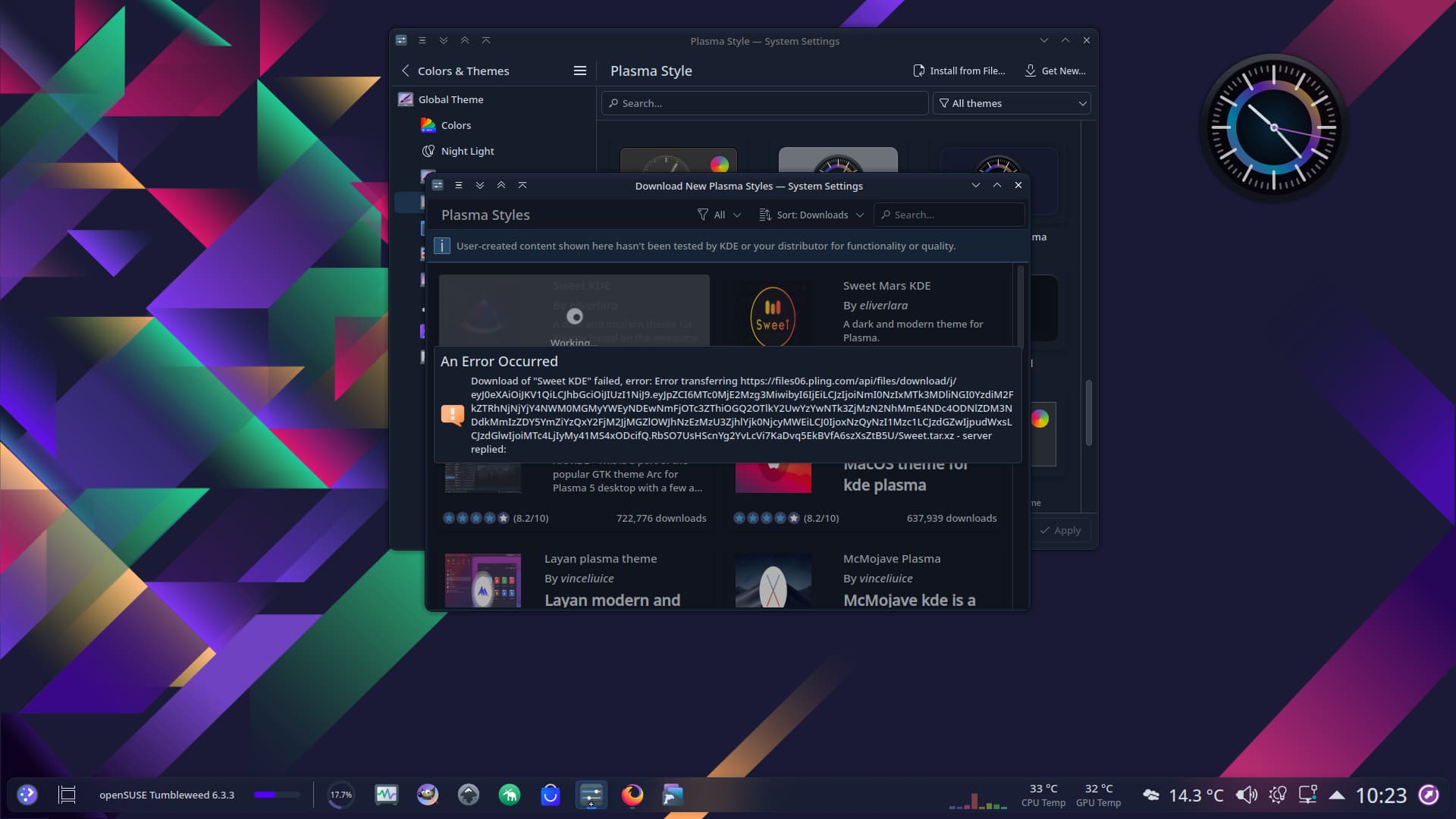Image resolution: width=1456 pixels, height=819 pixels.
Task: Click the first theme thumbnail in Plasma Style grid
Action: pyautogui.click(x=679, y=160)
